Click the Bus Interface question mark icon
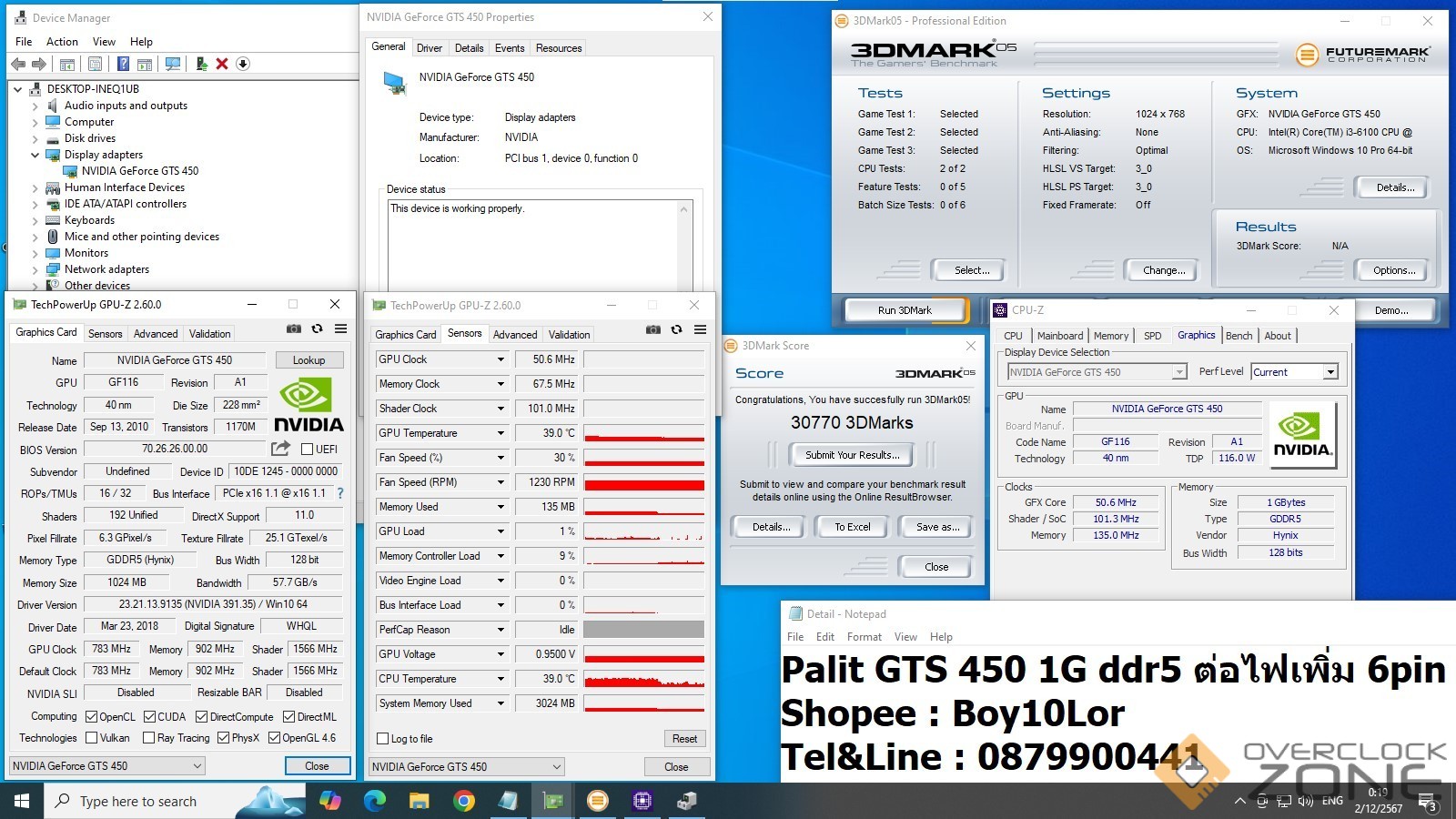 (340, 493)
